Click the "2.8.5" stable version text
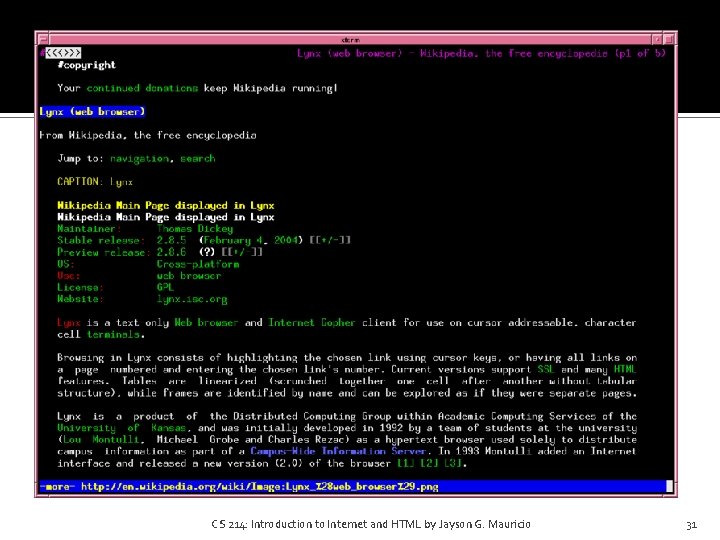720x540 pixels. click(171, 240)
